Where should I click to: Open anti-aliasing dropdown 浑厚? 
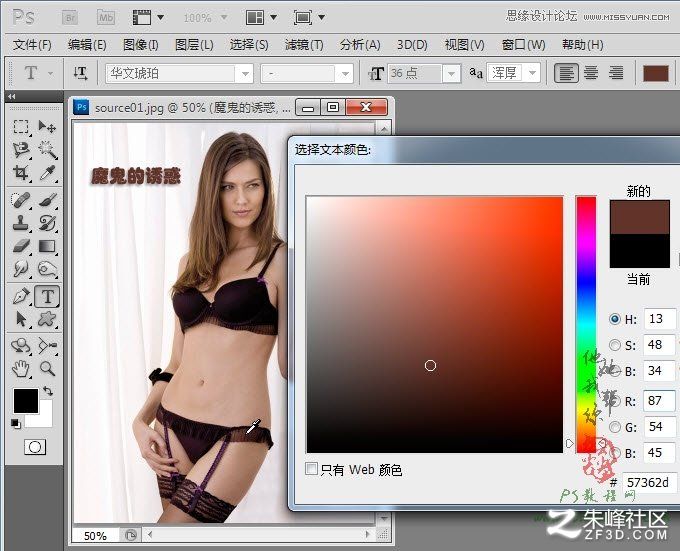pos(533,73)
